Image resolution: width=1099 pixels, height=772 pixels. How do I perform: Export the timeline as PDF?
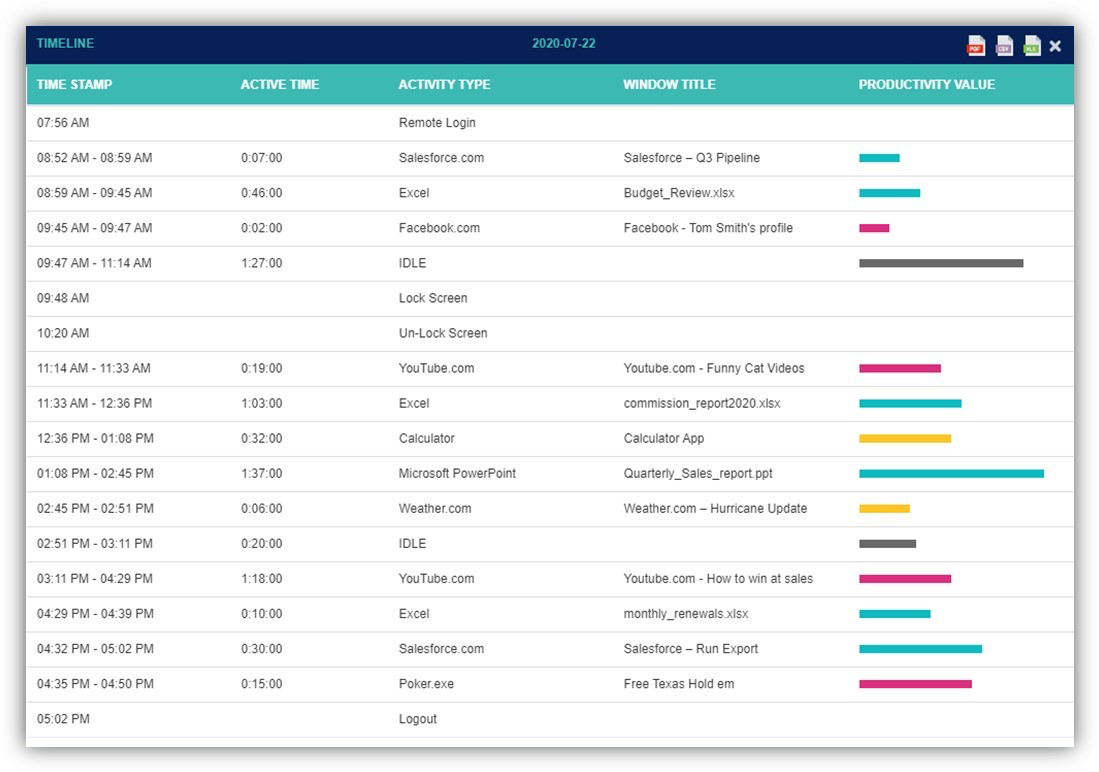[x=976, y=46]
